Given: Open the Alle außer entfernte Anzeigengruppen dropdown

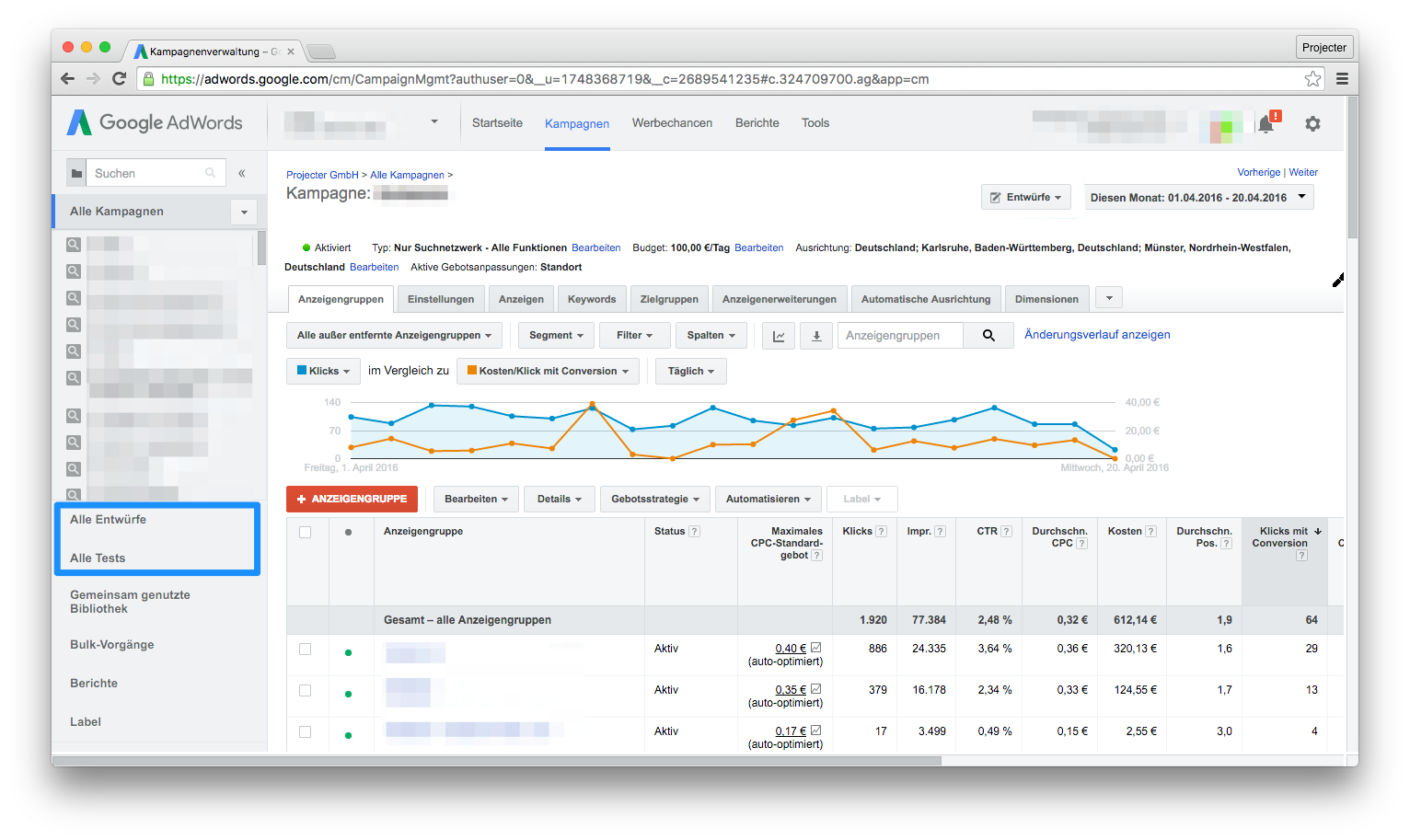Looking at the screenshot, I should tap(394, 336).
